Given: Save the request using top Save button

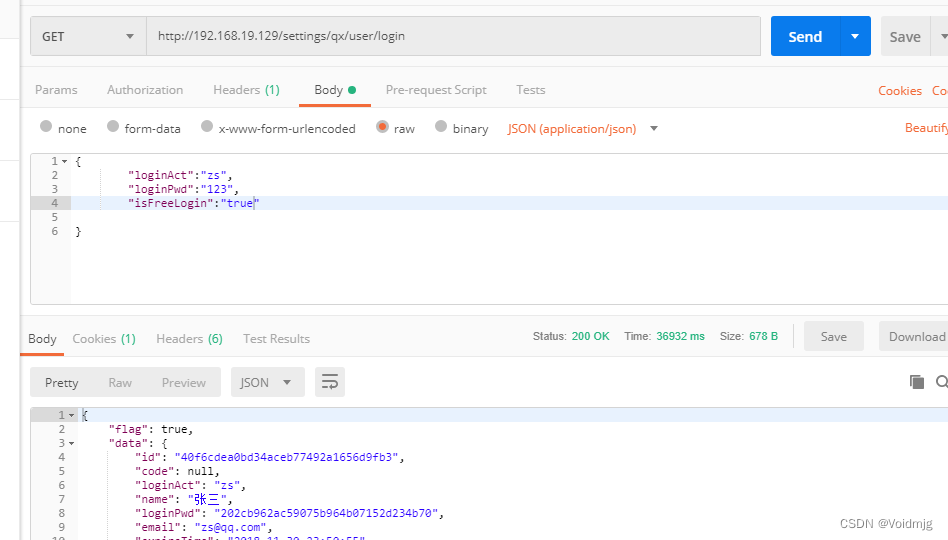Looking at the screenshot, I should coord(905,37).
